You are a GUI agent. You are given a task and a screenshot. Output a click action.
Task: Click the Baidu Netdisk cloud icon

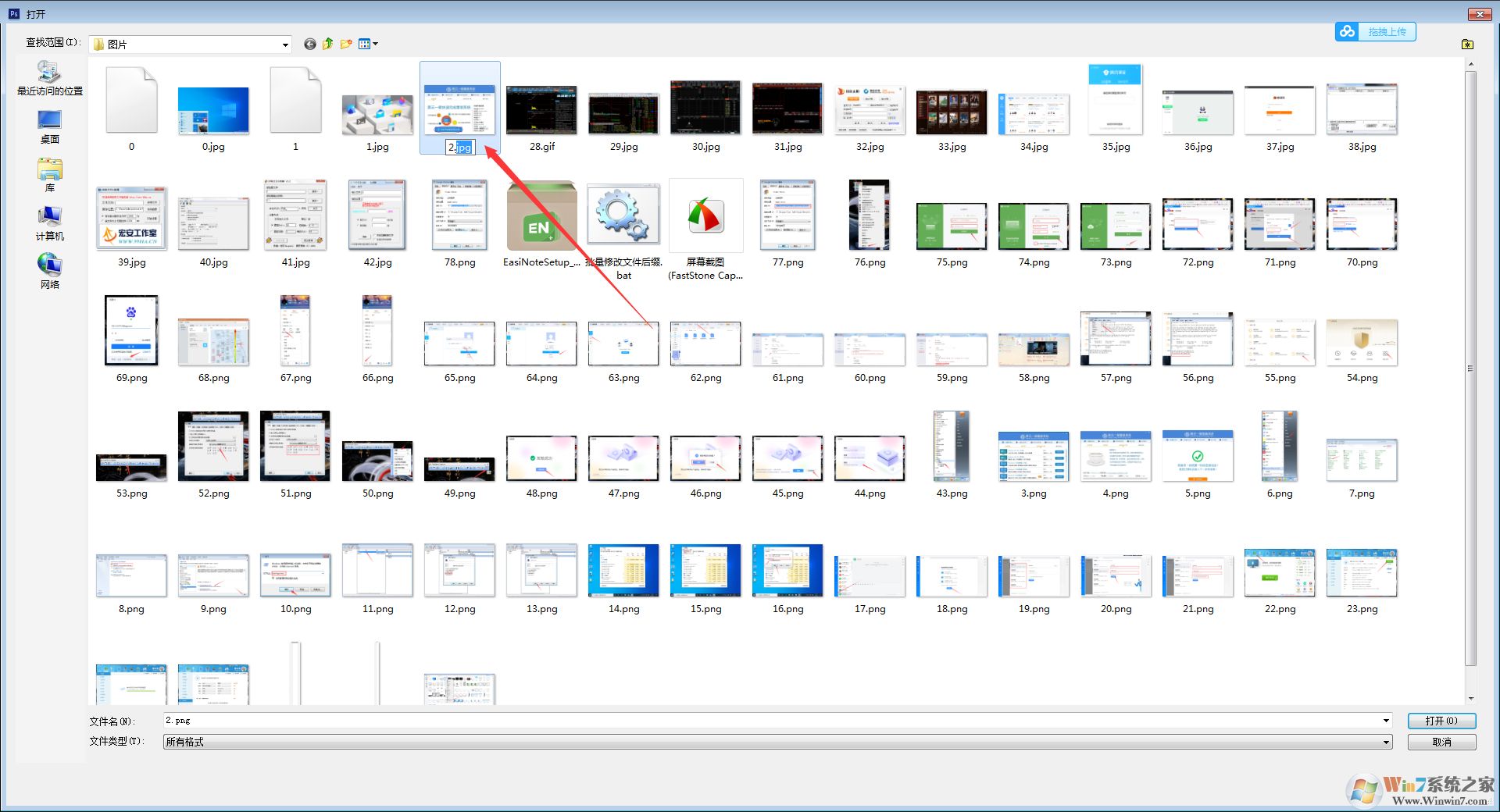1346,31
